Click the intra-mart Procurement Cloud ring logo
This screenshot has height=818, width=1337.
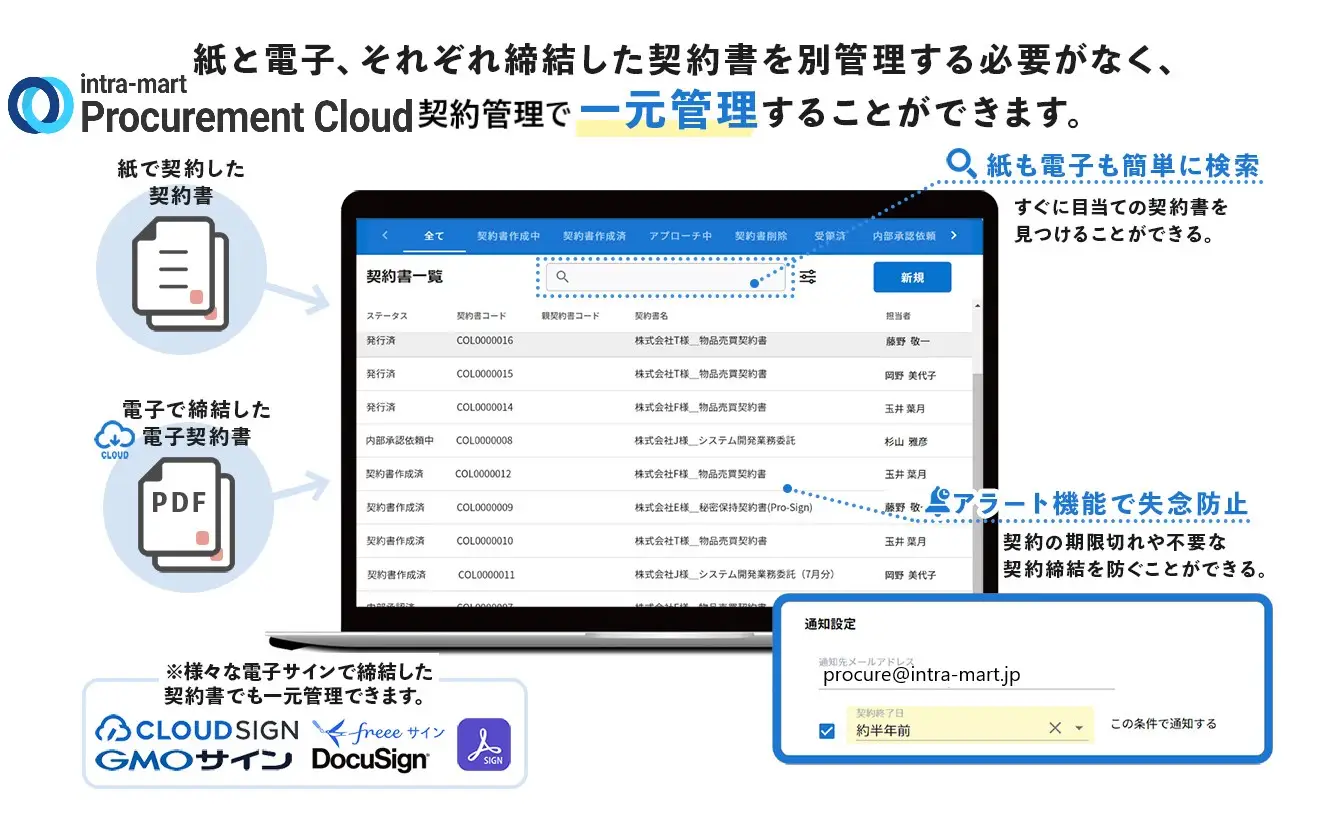40,105
